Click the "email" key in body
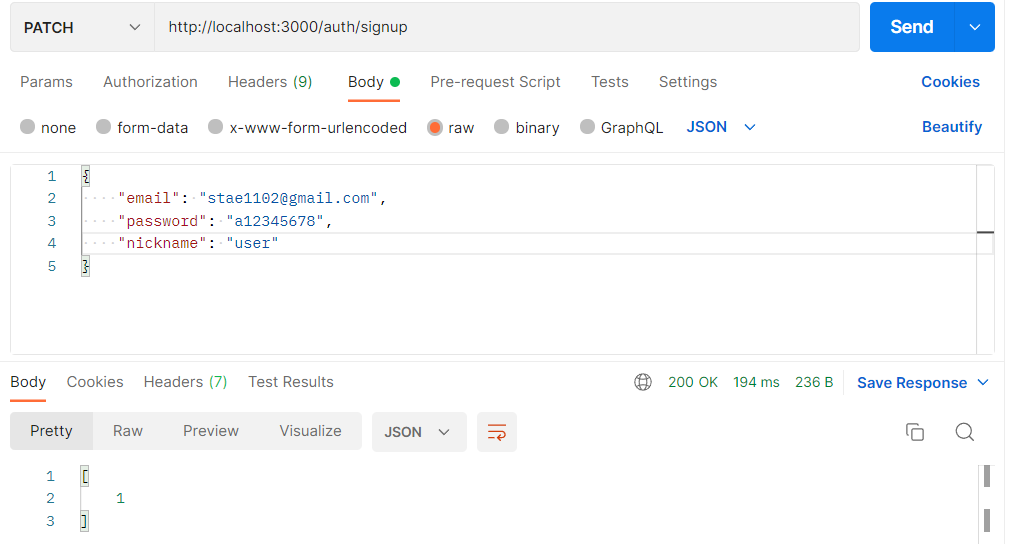Image resolution: width=1013 pixels, height=544 pixels. pos(149,198)
